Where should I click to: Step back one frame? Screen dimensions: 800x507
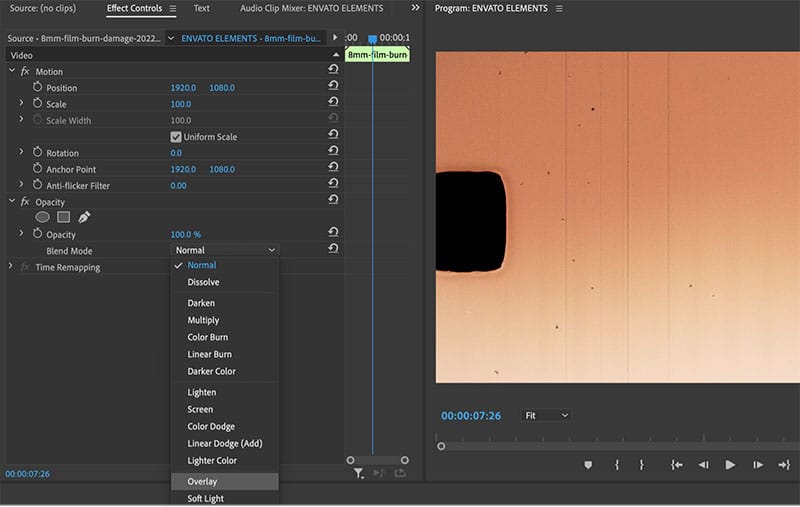point(704,465)
